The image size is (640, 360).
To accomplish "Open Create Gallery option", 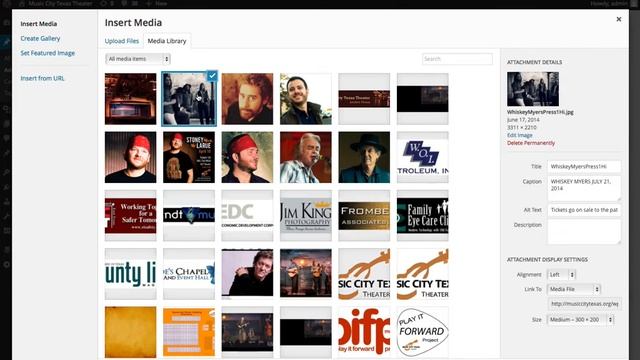I will coord(40,38).
